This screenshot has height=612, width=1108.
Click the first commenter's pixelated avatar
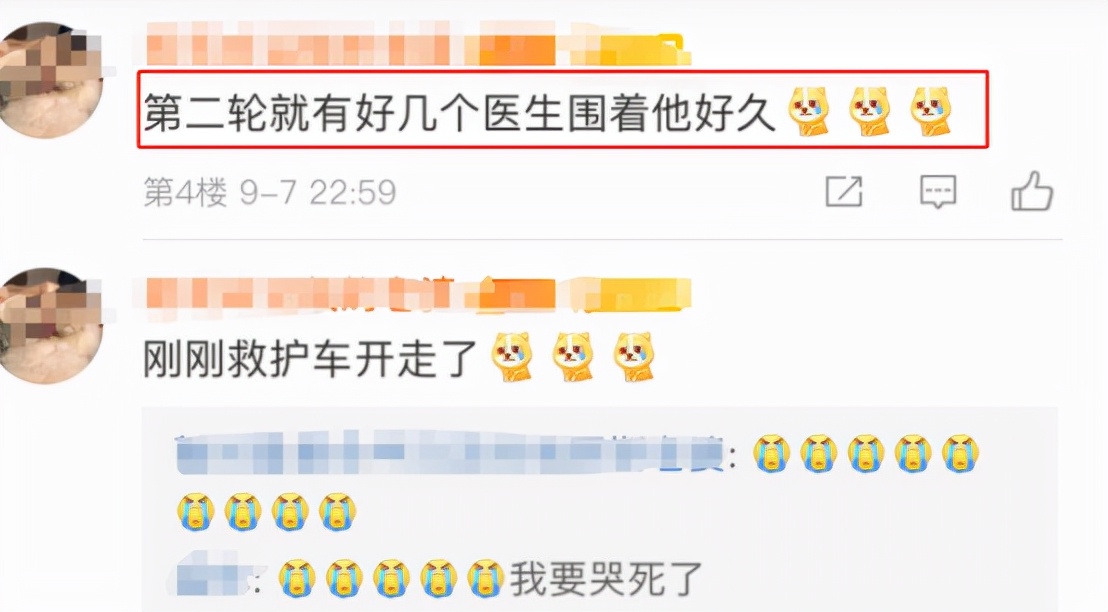tap(51, 80)
